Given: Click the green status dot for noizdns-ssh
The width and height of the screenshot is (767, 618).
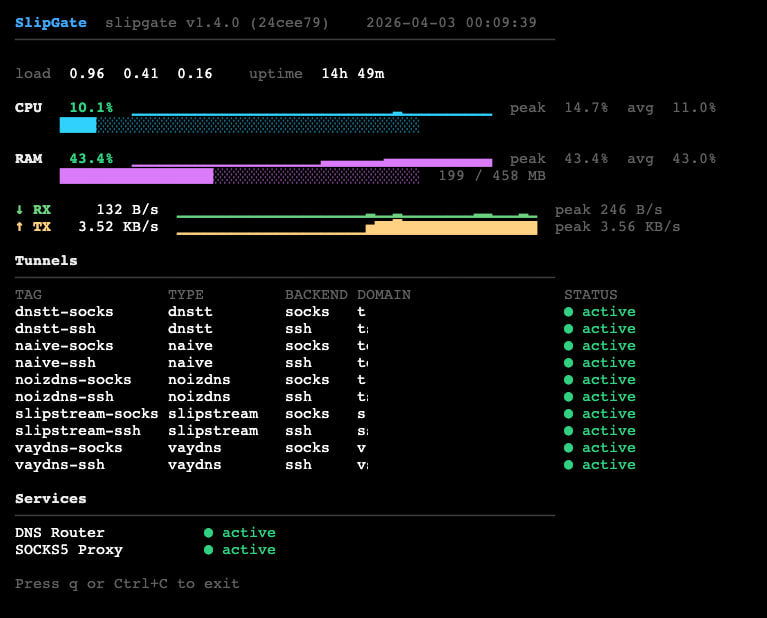Looking at the screenshot, I should 568,397.
